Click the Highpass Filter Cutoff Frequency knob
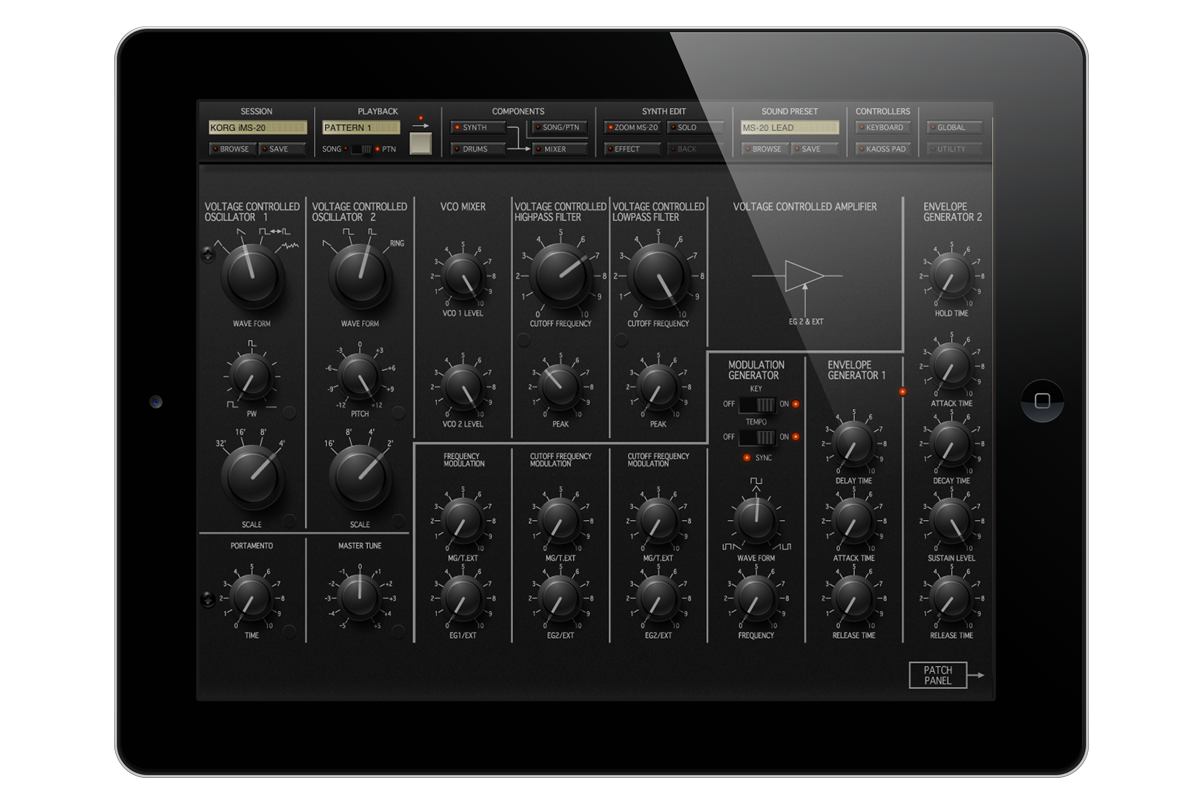The height and width of the screenshot is (800, 1200). (x=560, y=274)
